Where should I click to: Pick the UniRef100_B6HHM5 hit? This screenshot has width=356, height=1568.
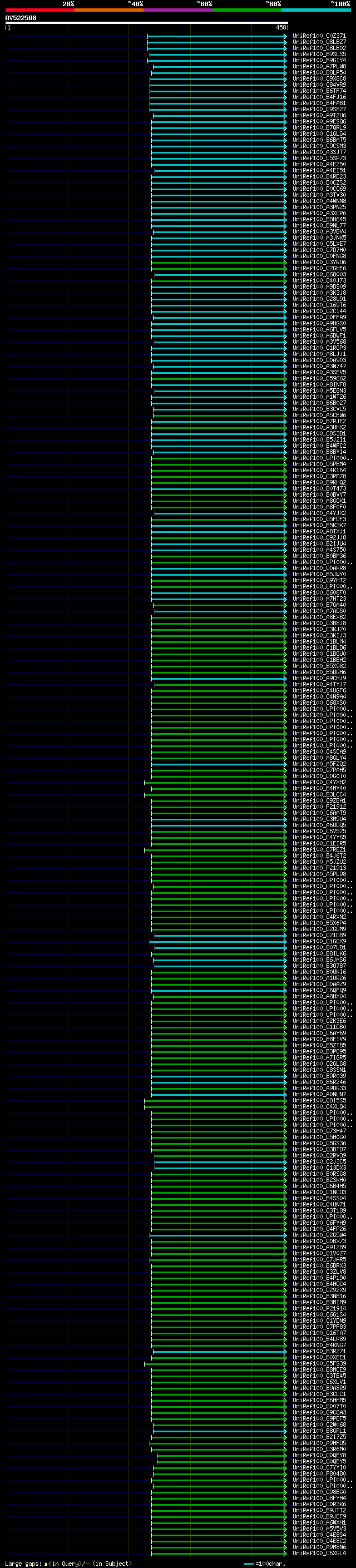click(x=319, y=1400)
